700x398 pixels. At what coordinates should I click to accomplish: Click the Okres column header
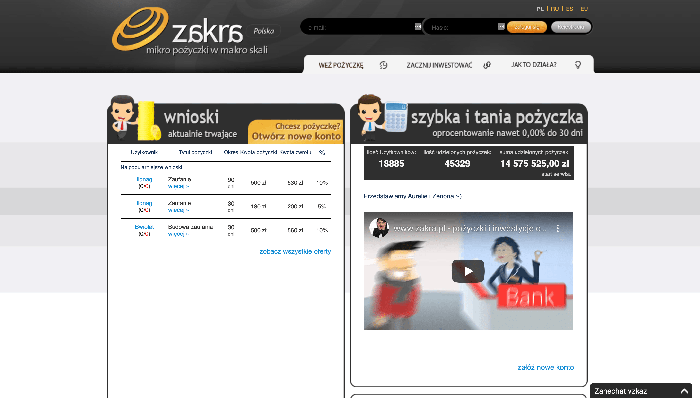(x=231, y=152)
